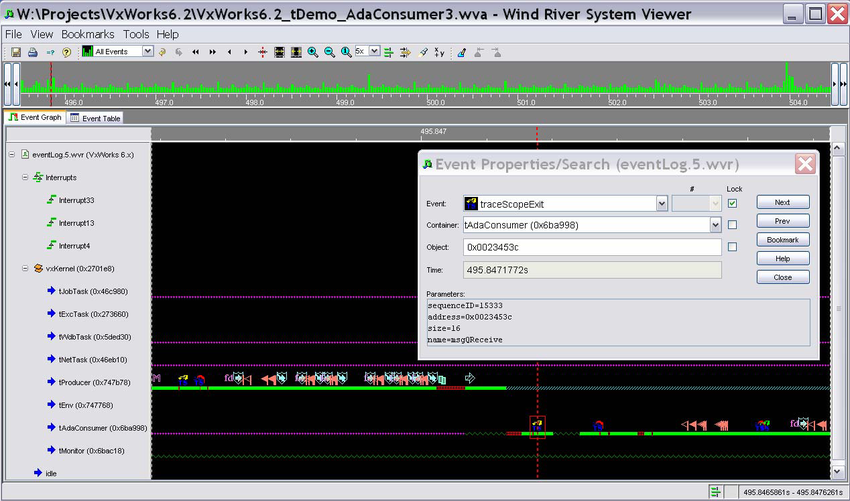Click the graph scrollbar down arrow
850x501 pixels.
click(x=837, y=471)
